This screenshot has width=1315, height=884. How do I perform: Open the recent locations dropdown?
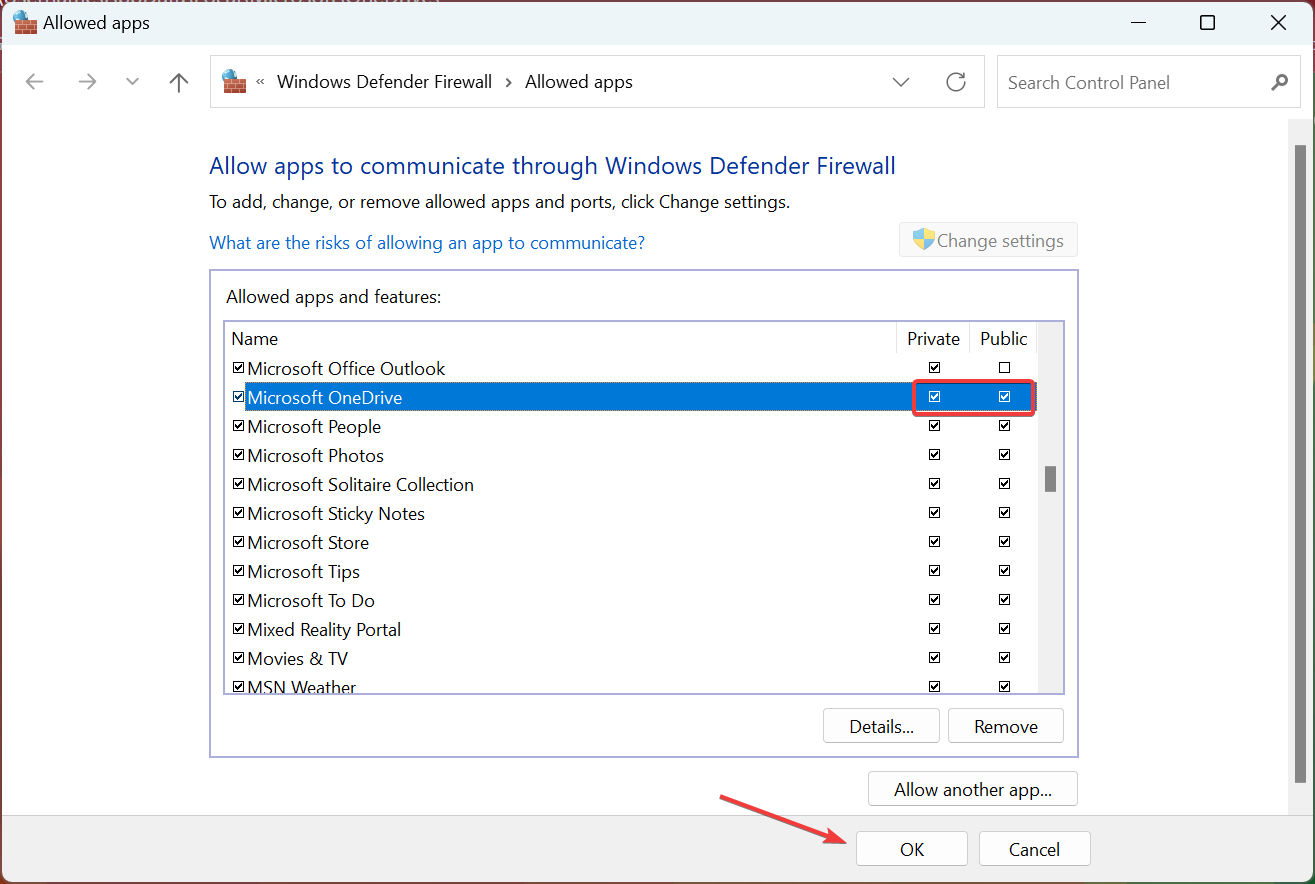tap(133, 82)
